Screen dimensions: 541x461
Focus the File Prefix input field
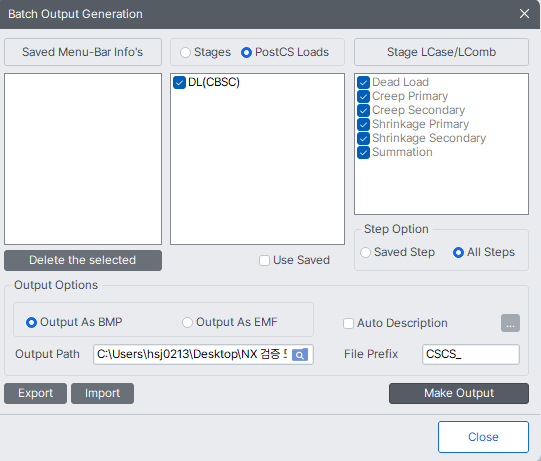coord(471,354)
